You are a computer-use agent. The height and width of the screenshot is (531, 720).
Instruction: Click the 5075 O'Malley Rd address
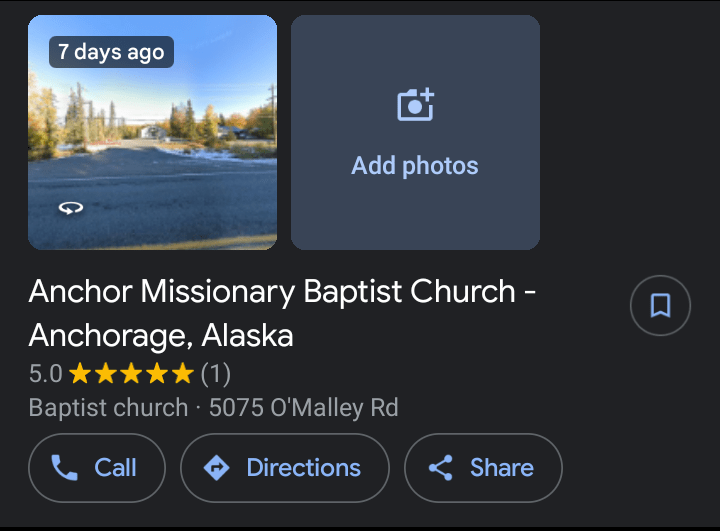(303, 408)
